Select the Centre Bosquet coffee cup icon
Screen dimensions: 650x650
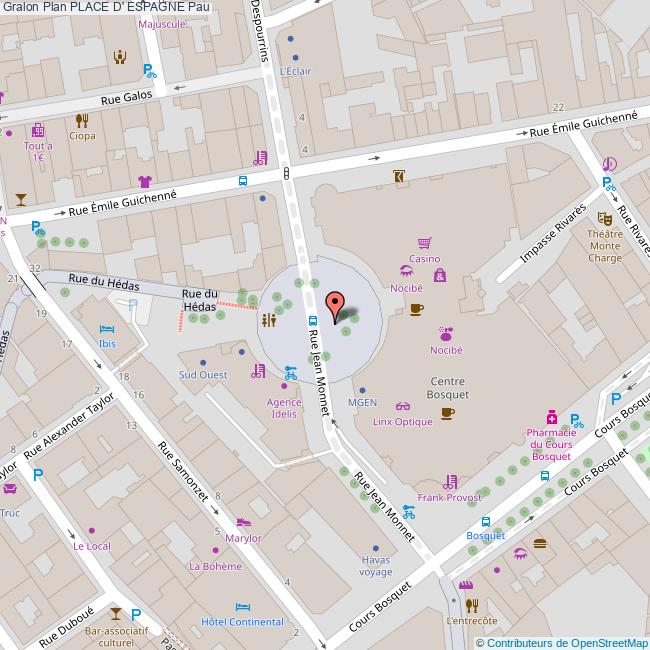point(447,412)
